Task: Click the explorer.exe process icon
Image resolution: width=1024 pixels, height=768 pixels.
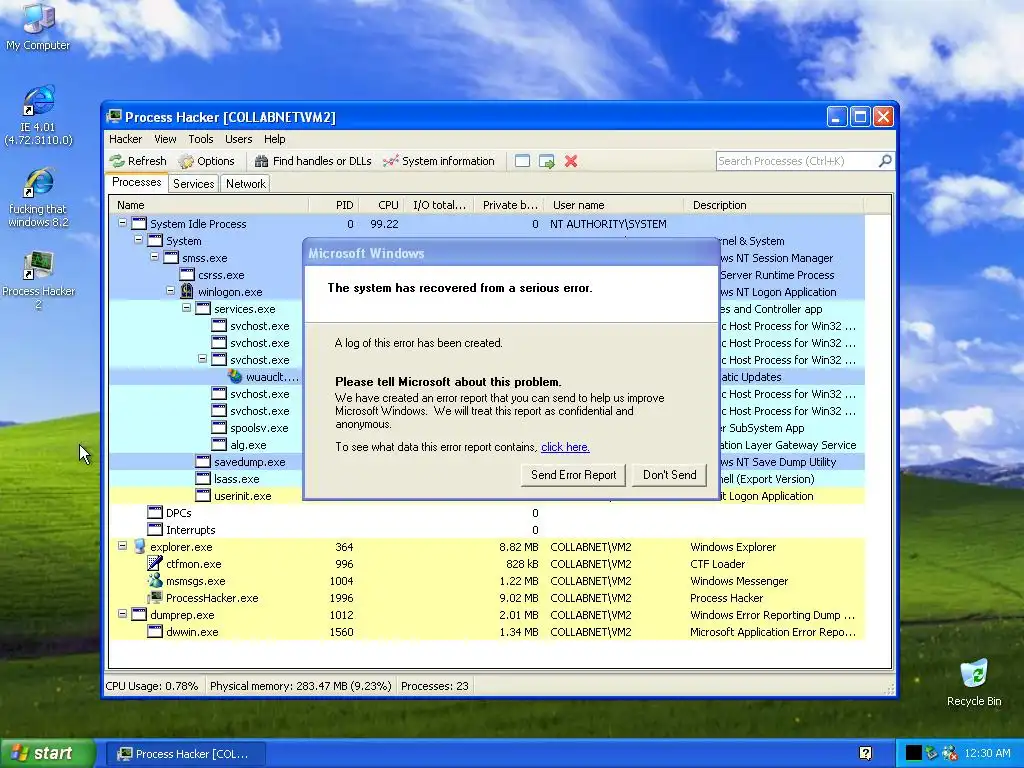Action: (x=139, y=547)
